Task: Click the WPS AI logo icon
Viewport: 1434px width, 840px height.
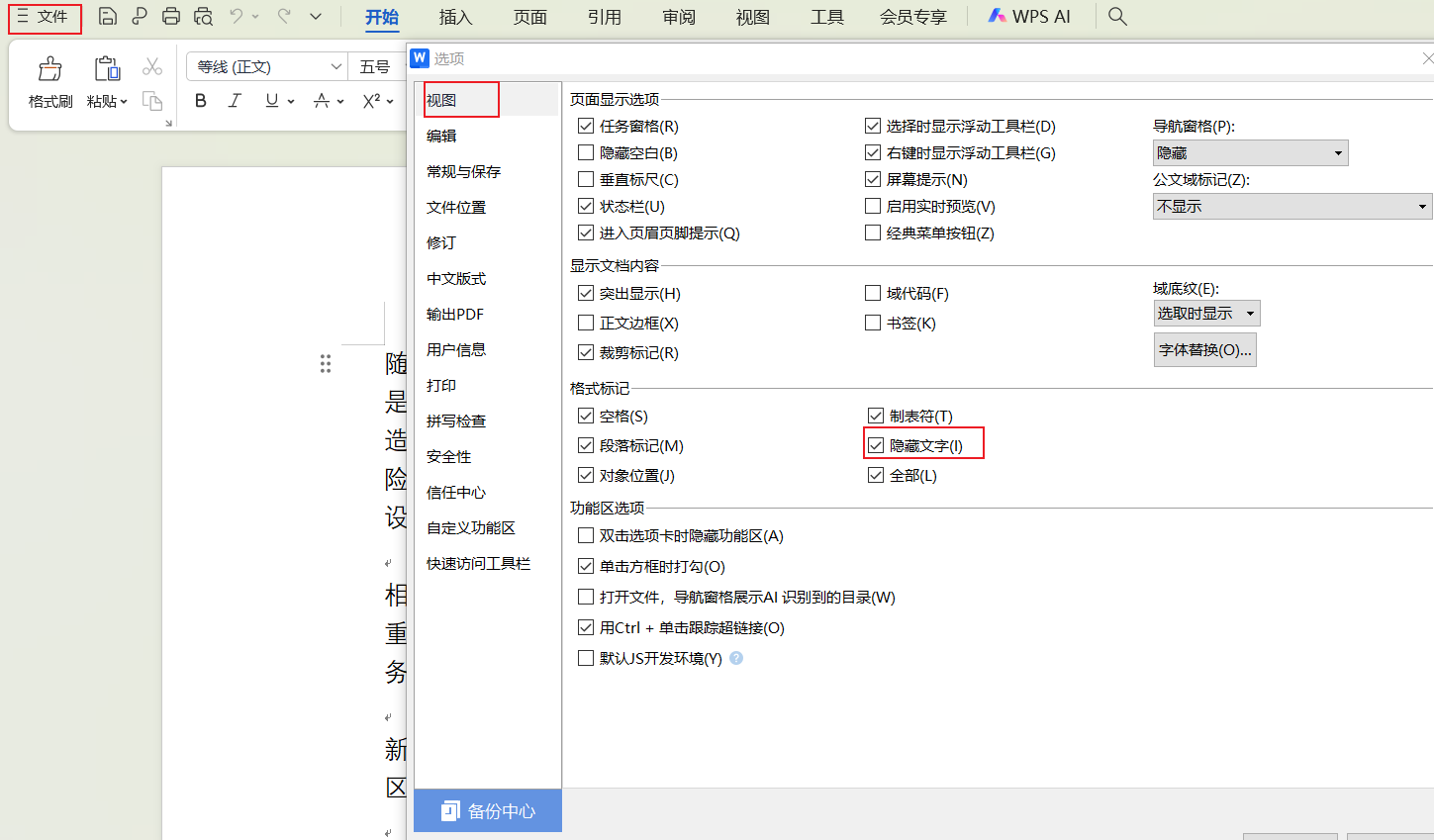Action: [997, 16]
